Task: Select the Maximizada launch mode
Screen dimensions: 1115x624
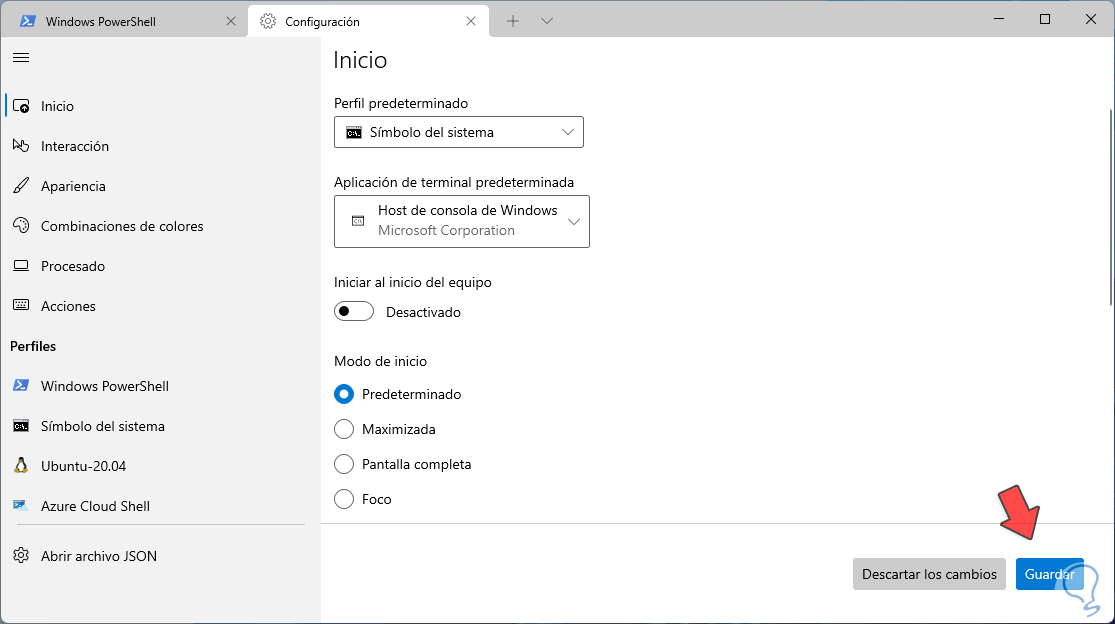Action: 344,429
